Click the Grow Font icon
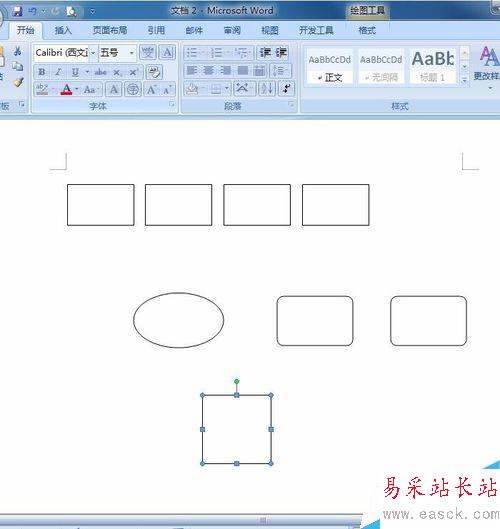This screenshot has height=529, width=500. coord(151,89)
